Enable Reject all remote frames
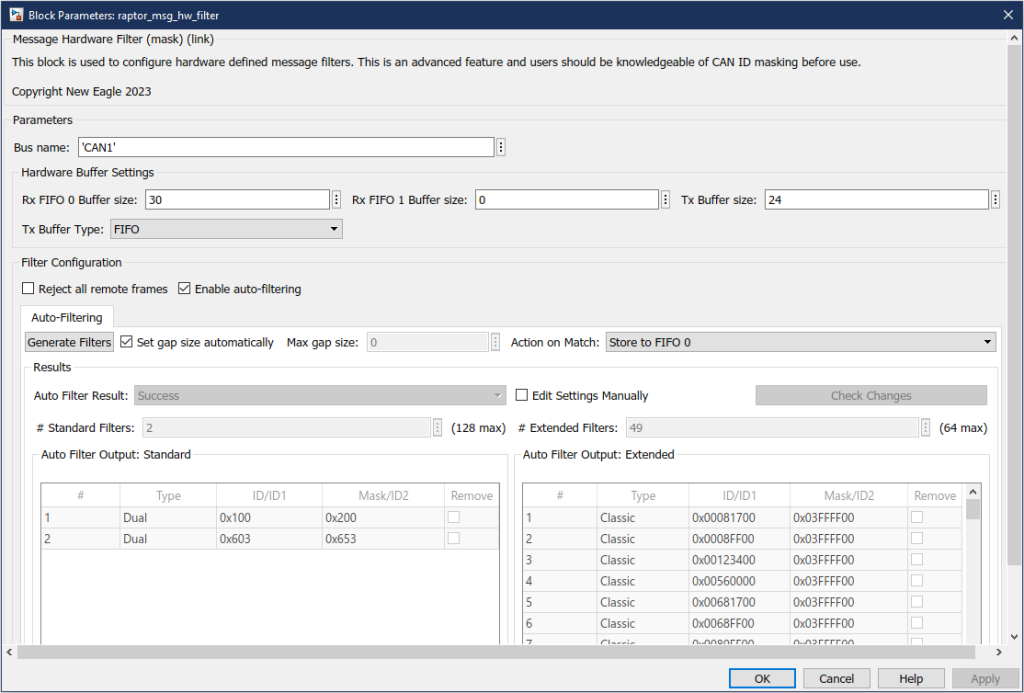 point(28,289)
